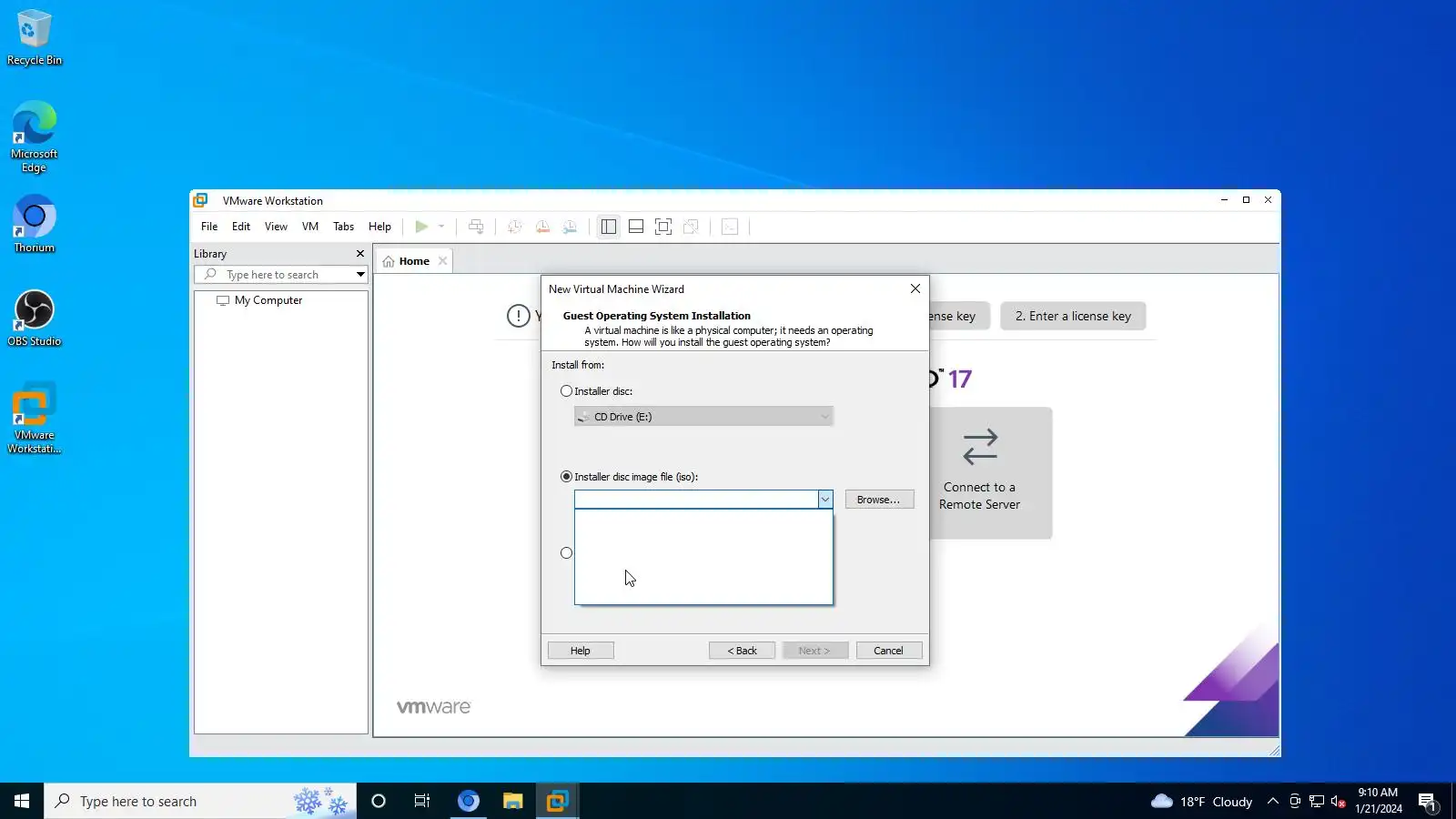Click the Browse... button
The height and width of the screenshot is (819, 1456).
click(879, 500)
